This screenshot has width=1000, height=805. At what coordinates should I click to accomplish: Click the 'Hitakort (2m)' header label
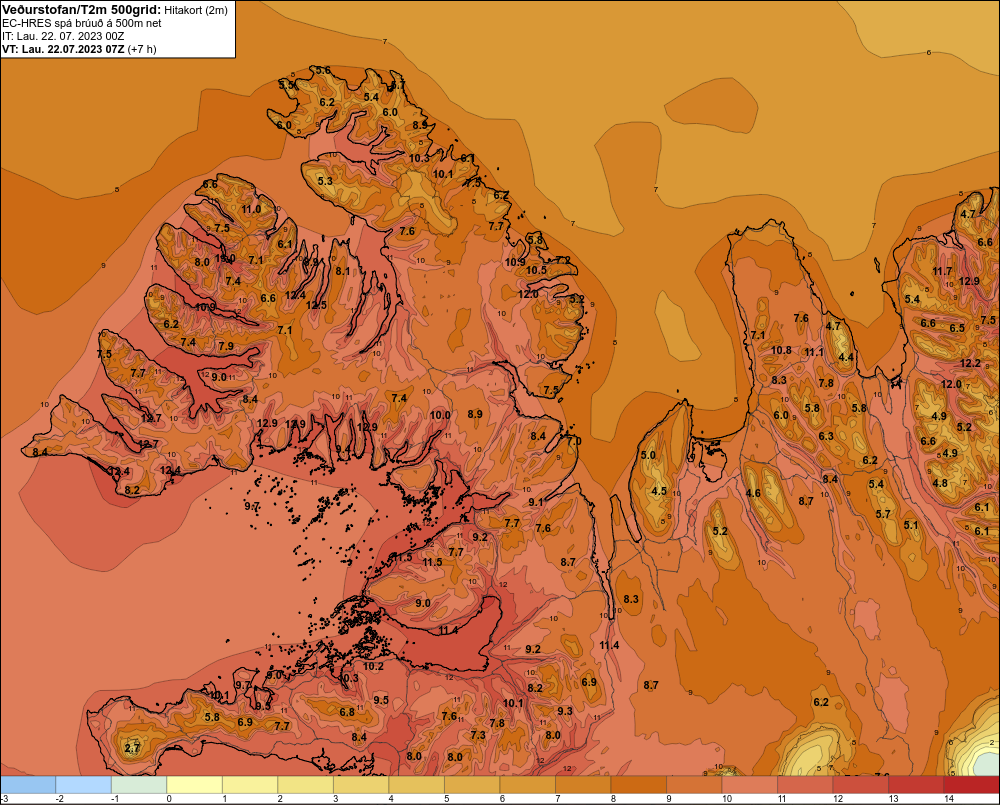click(x=195, y=10)
